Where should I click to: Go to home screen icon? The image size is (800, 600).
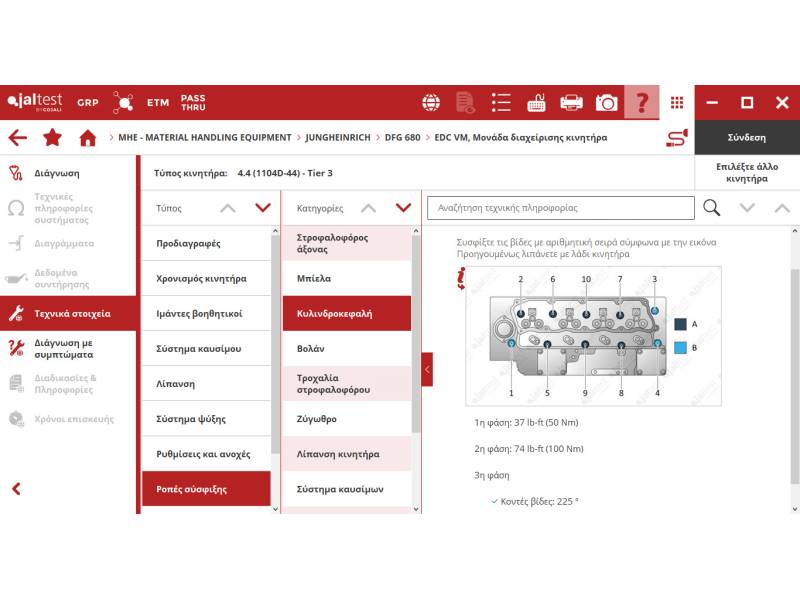pyautogui.click(x=88, y=138)
